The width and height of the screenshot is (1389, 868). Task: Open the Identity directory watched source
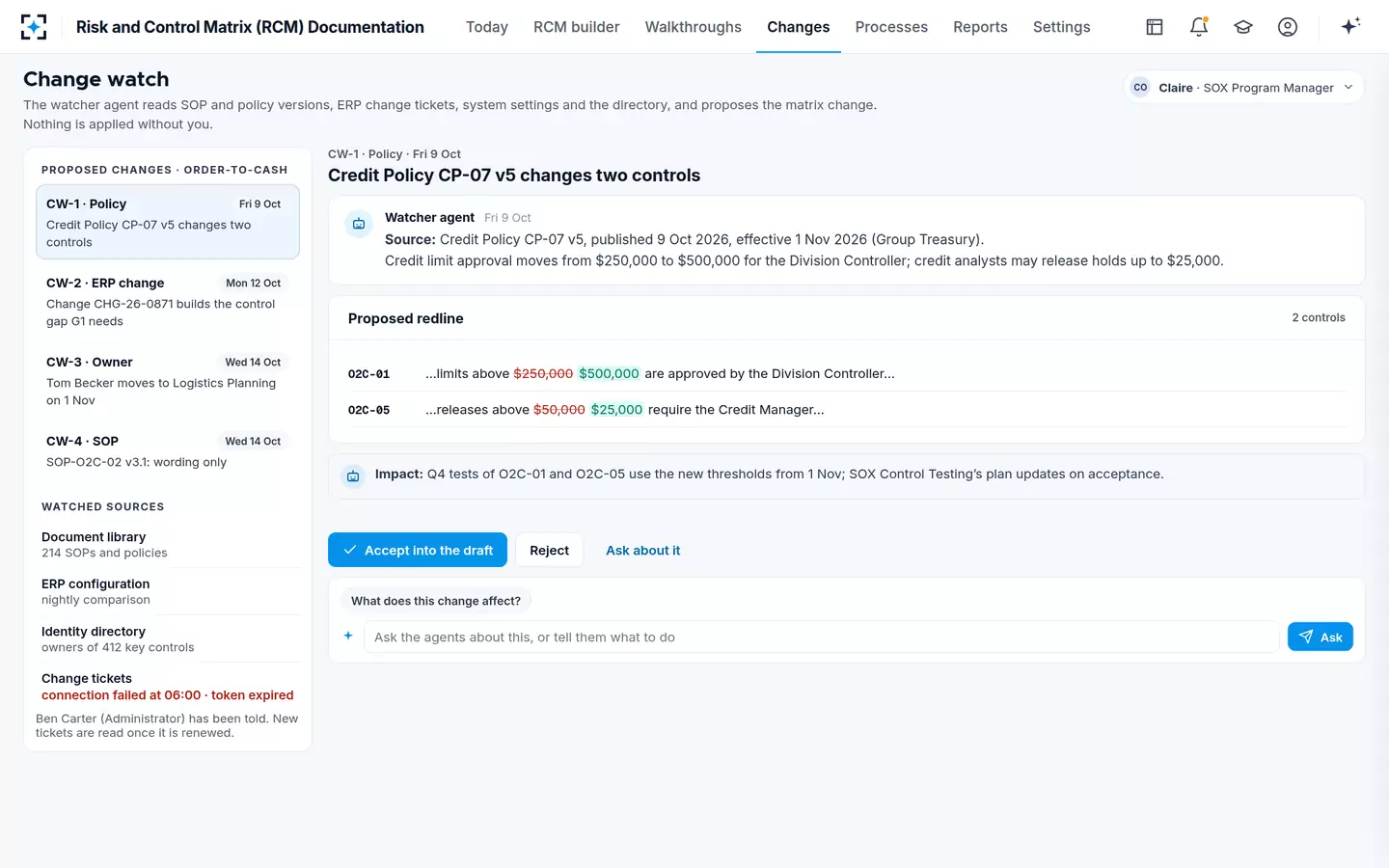pos(170,638)
